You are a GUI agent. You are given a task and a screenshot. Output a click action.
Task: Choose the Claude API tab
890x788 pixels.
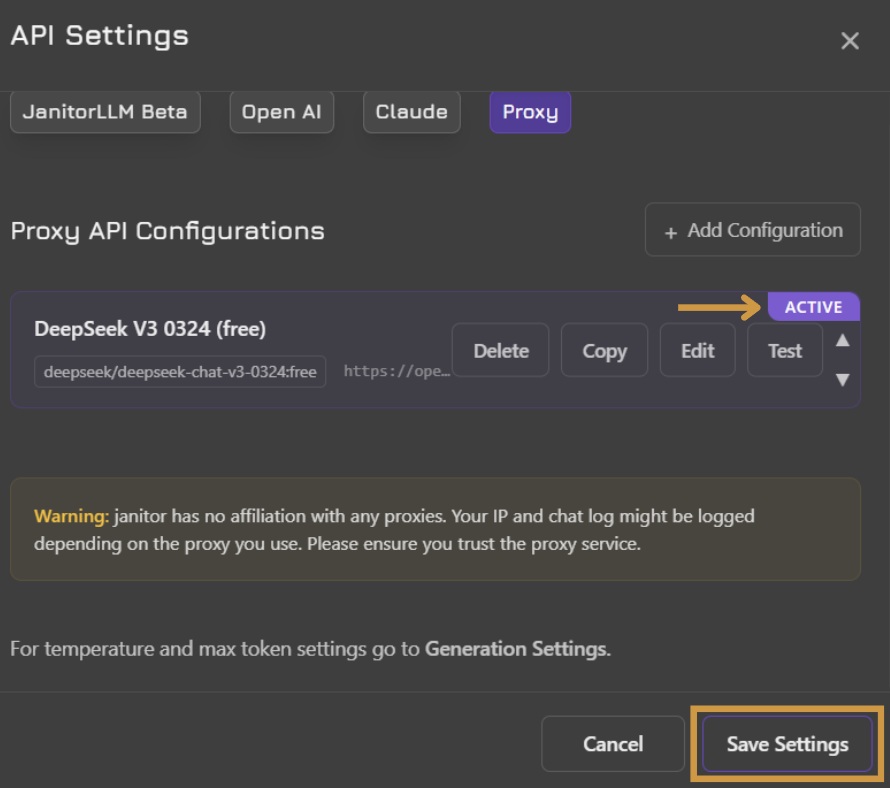(411, 112)
